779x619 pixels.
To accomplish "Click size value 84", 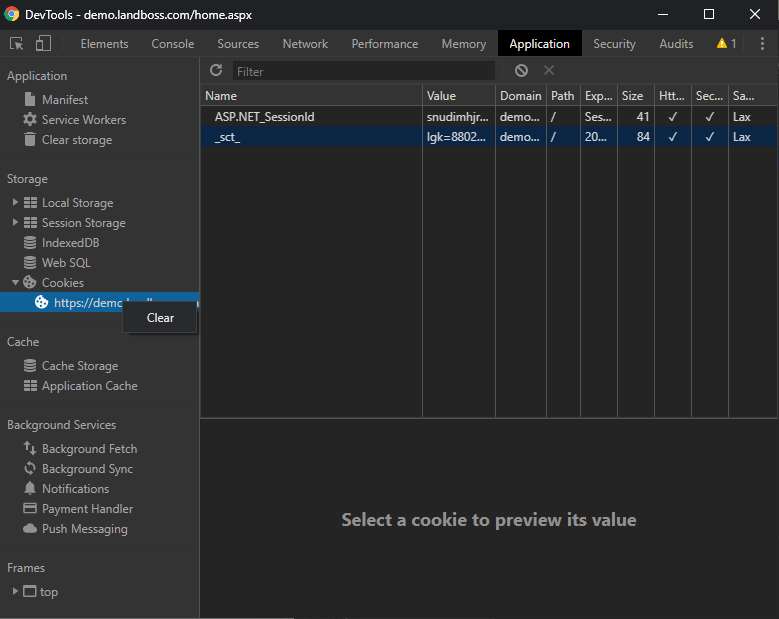I will click(643, 137).
